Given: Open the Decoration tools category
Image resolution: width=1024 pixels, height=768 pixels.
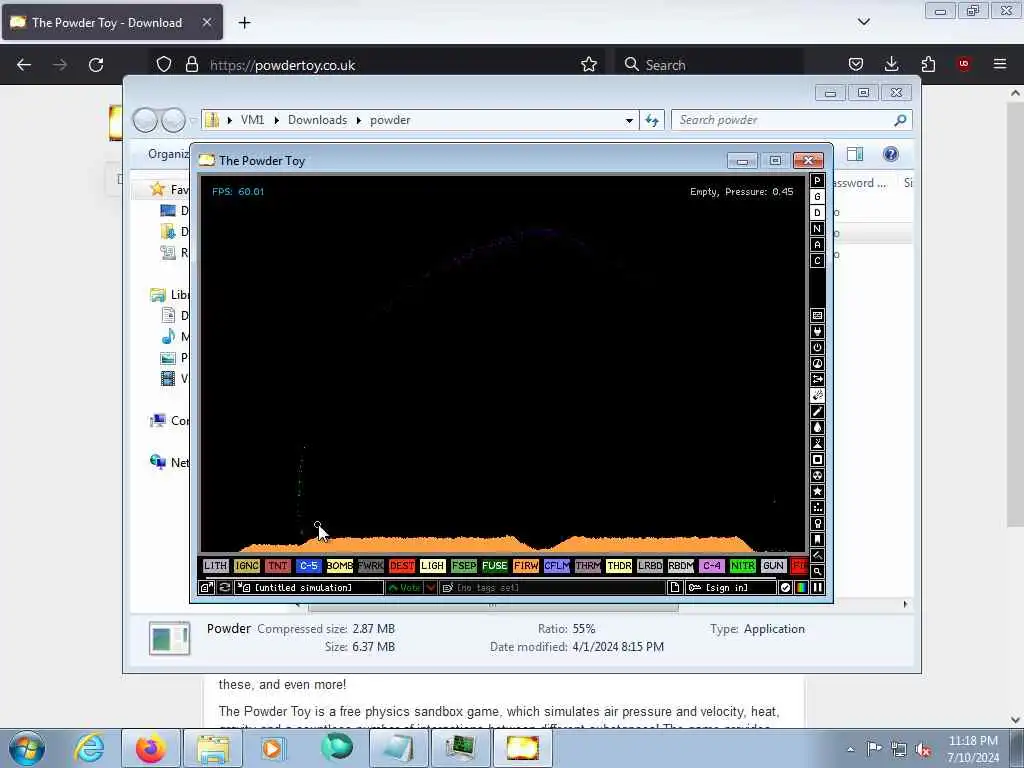Looking at the screenshot, I should tap(817, 555).
